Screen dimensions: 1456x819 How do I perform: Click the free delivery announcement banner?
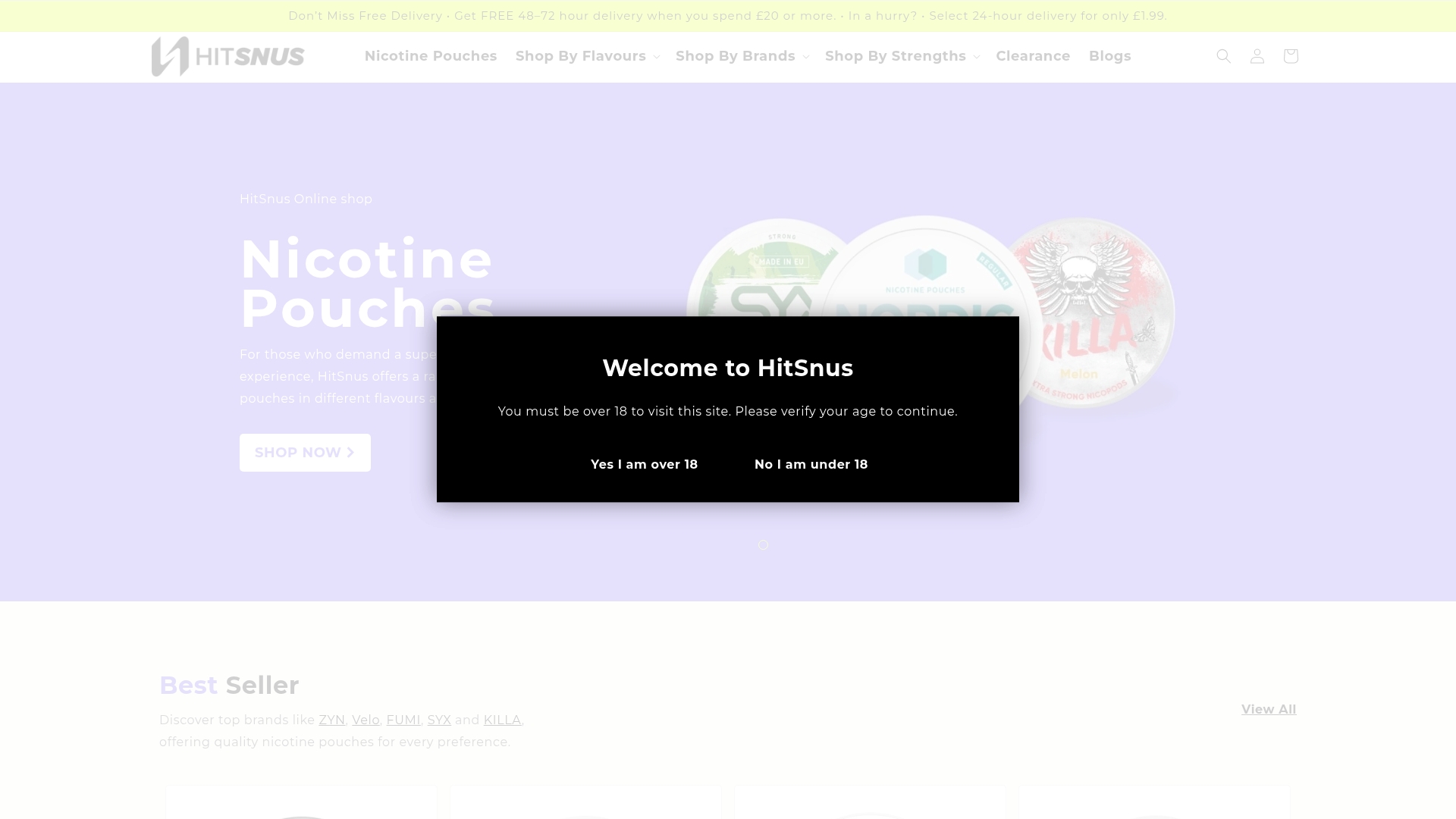[727, 15]
